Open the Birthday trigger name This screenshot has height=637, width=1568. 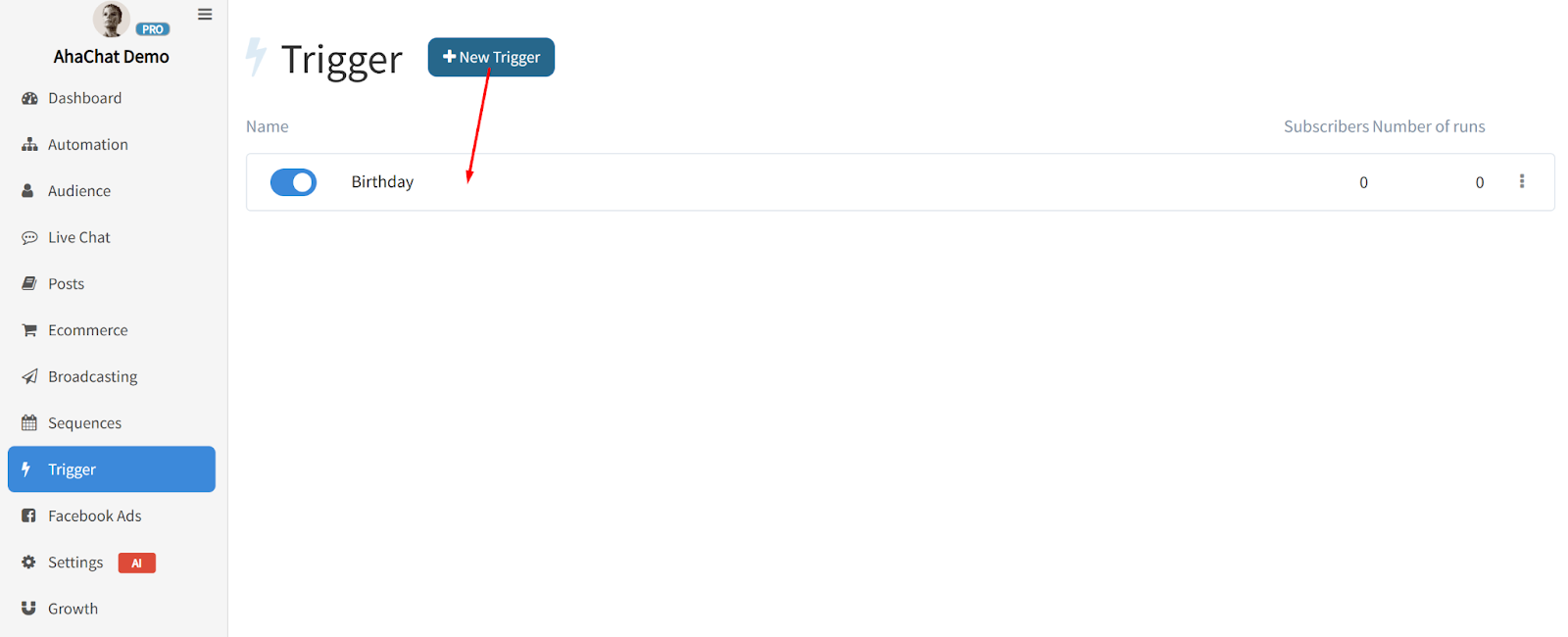pos(382,182)
